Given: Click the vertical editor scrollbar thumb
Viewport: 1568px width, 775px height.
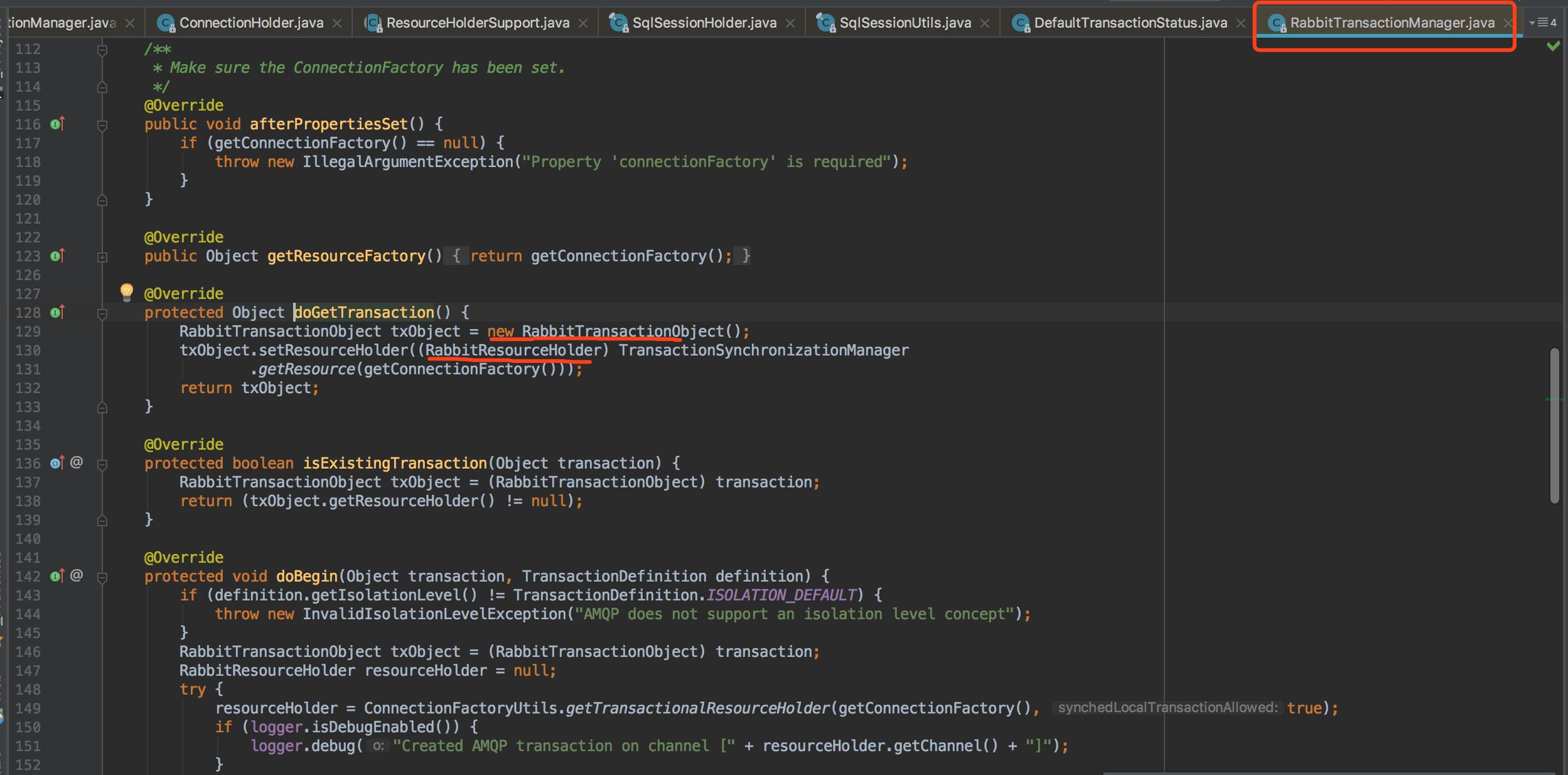Looking at the screenshot, I should point(1554,425).
